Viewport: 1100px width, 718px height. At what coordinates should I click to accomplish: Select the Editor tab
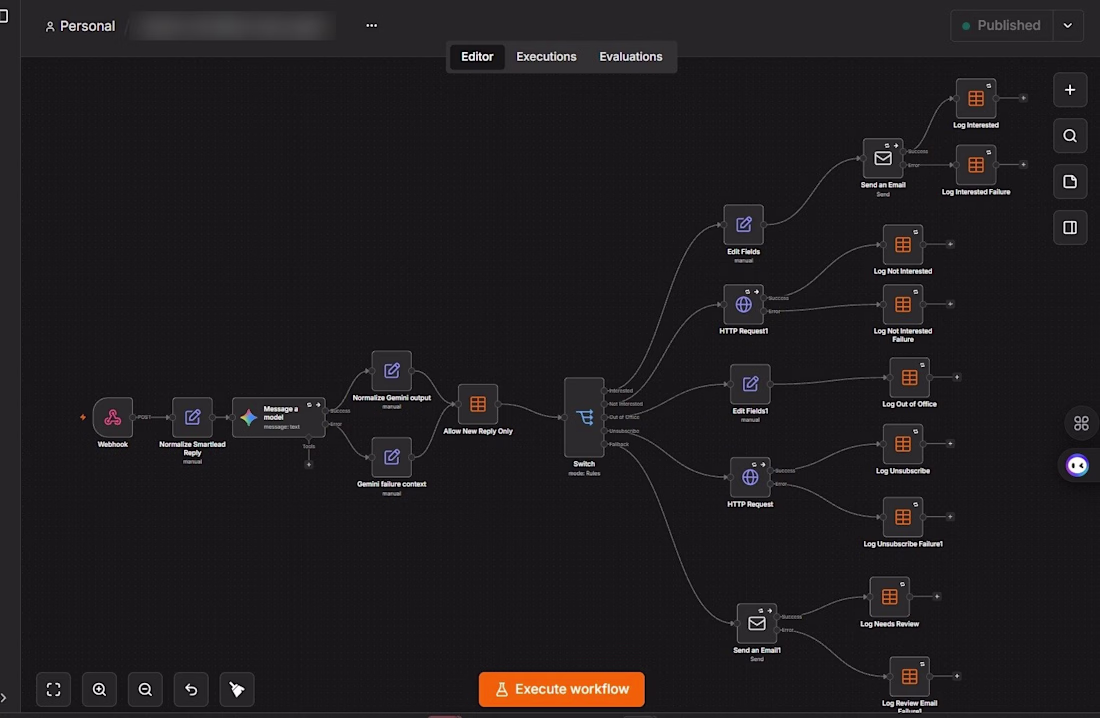pyautogui.click(x=477, y=57)
